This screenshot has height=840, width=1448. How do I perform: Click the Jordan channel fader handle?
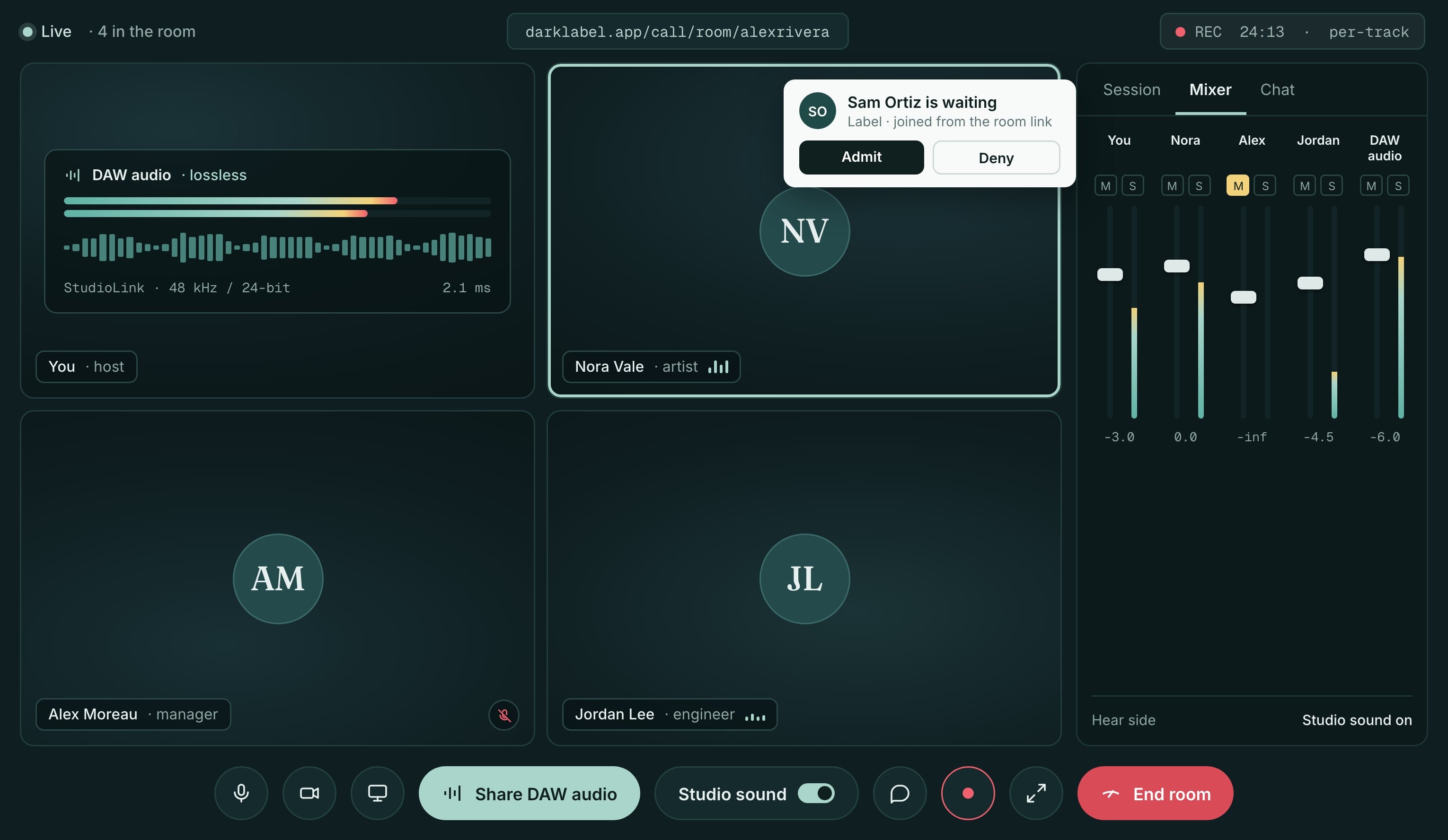(x=1309, y=283)
